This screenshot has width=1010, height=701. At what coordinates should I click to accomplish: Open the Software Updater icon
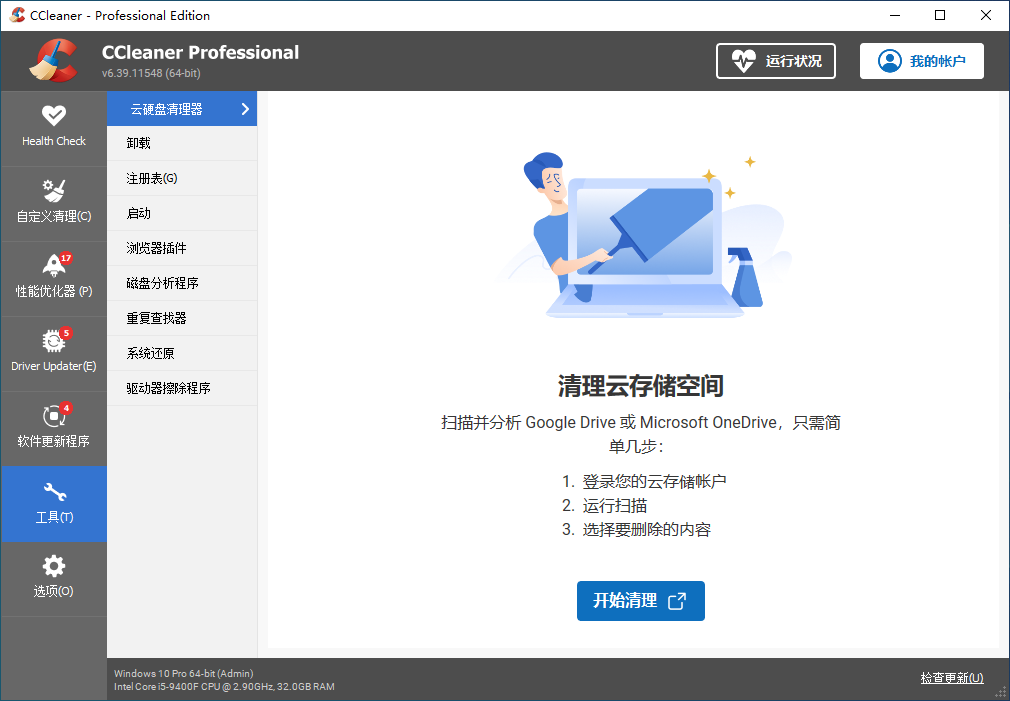[x=54, y=415]
